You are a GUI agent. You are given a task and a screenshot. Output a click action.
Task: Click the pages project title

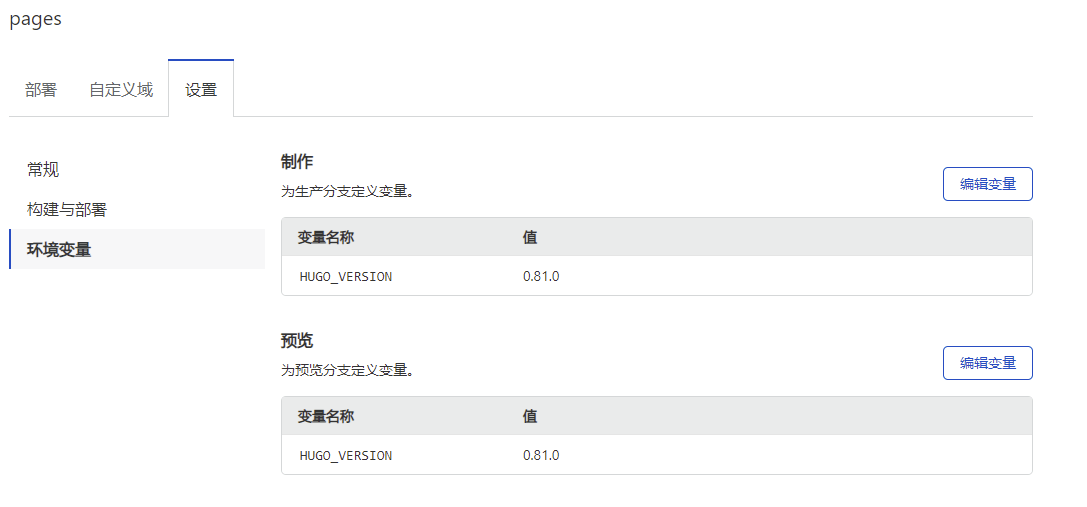pyautogui.click(x=35, y=19)
